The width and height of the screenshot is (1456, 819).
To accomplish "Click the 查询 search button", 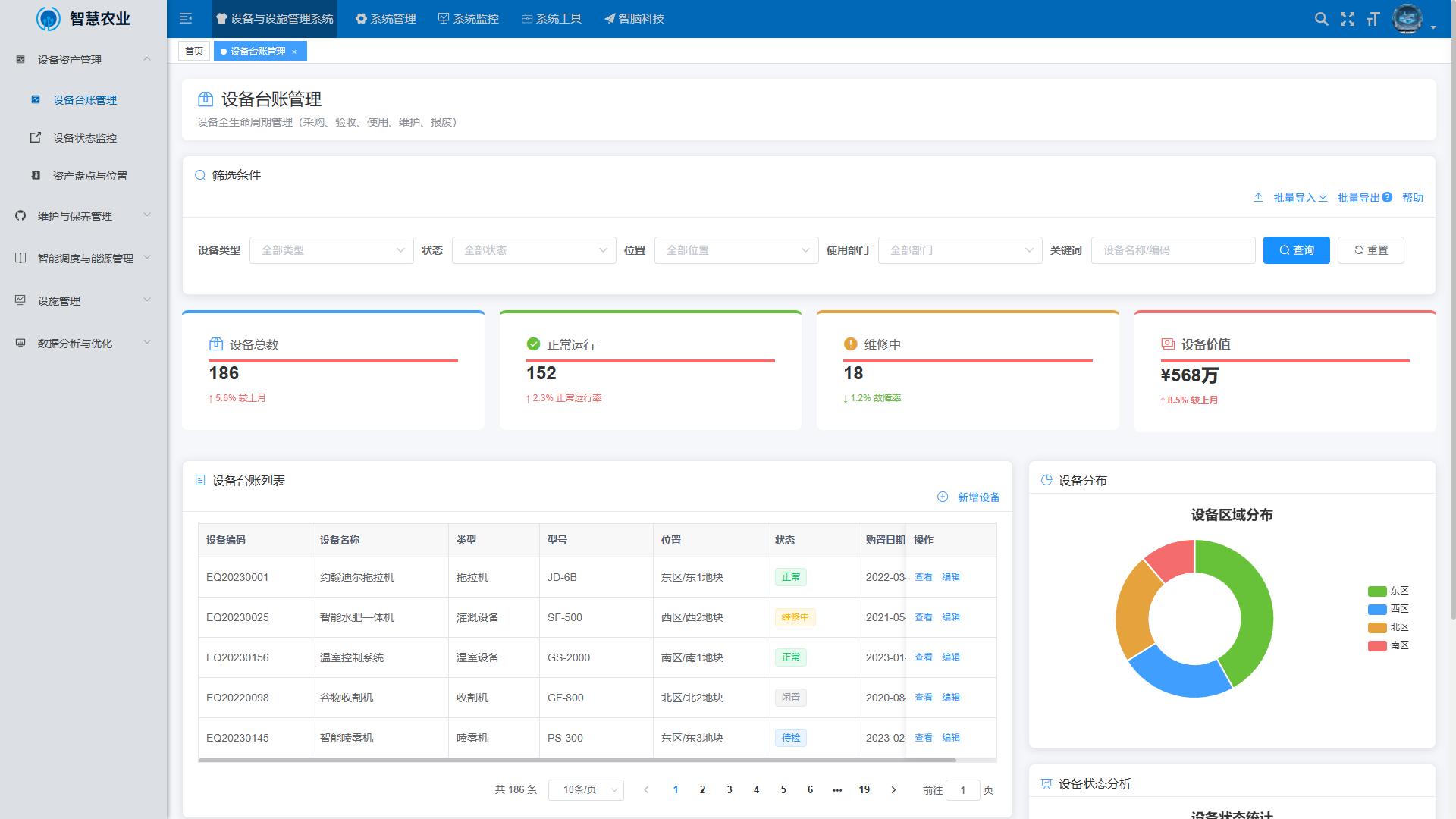I will click(1296, 250).
